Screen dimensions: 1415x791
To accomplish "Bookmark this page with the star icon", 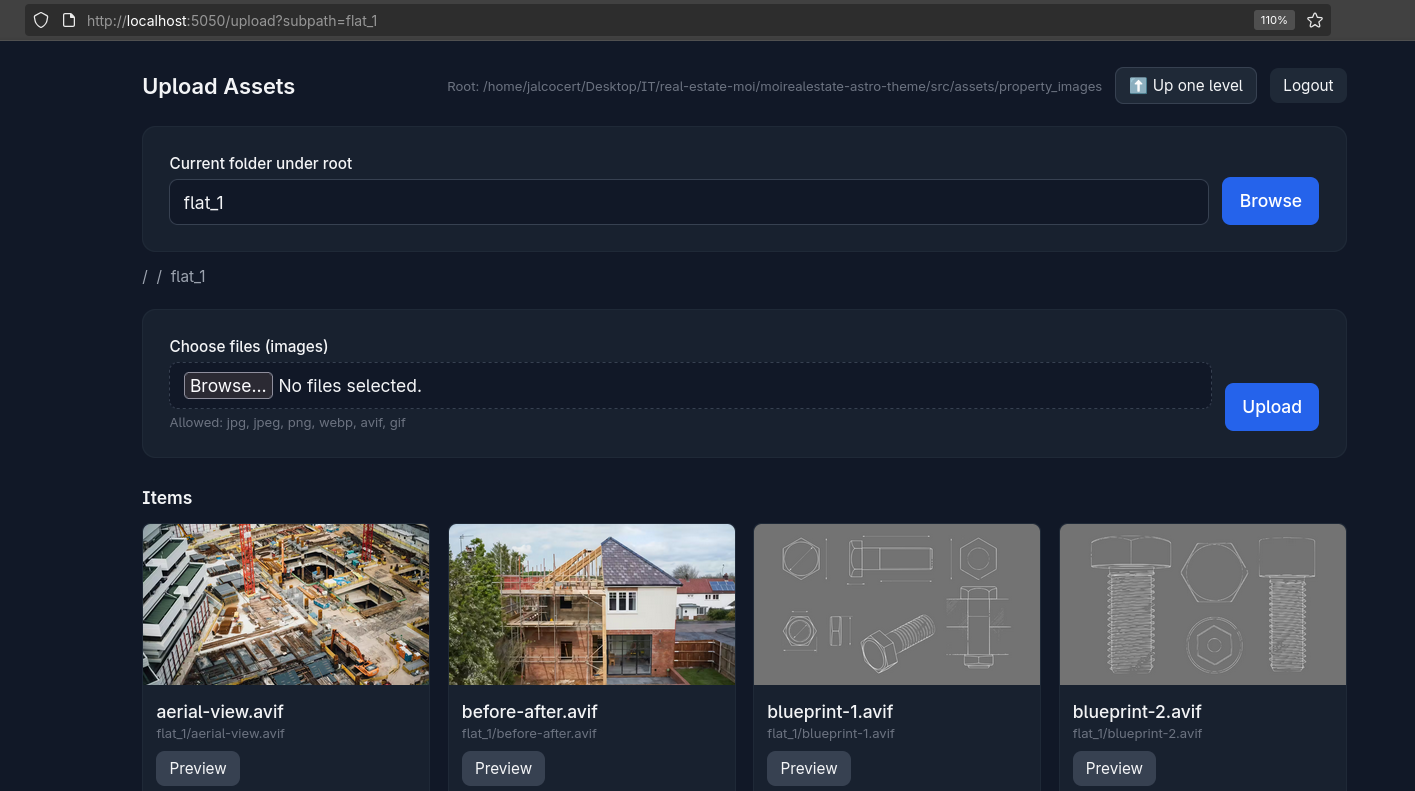I will pyautogui.click(x=1315, y=20).
